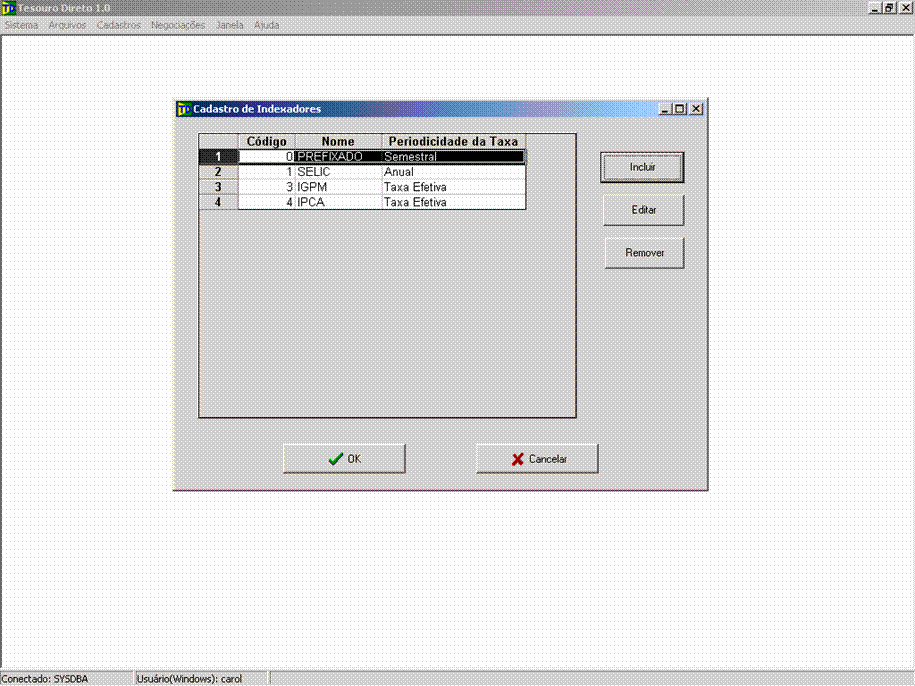Click the red X Cancelar button
The width and height of the screenshot is (915, 686).
537,459
